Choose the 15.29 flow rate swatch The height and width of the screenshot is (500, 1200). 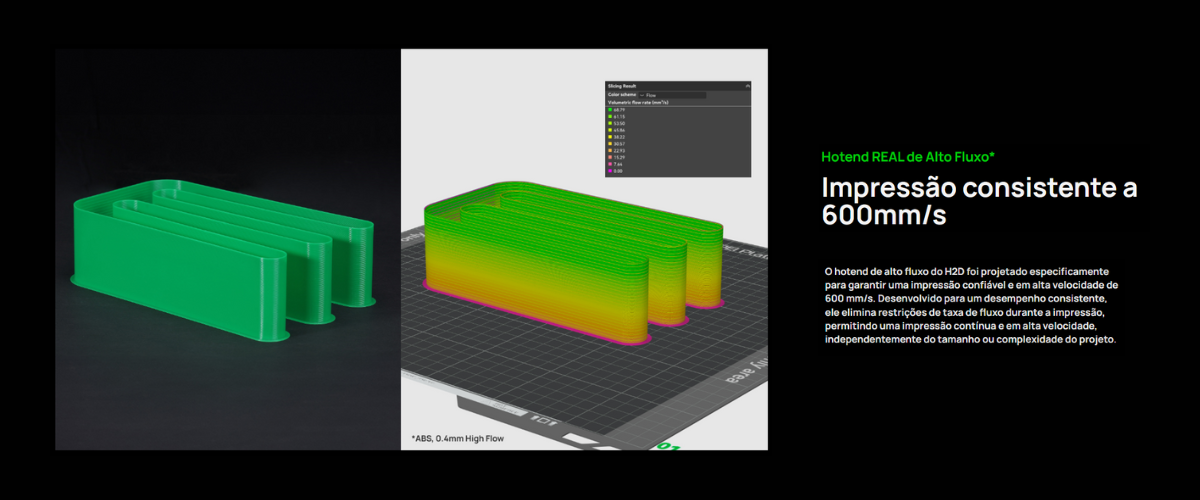pyautogui.click(x=611, y=158)
